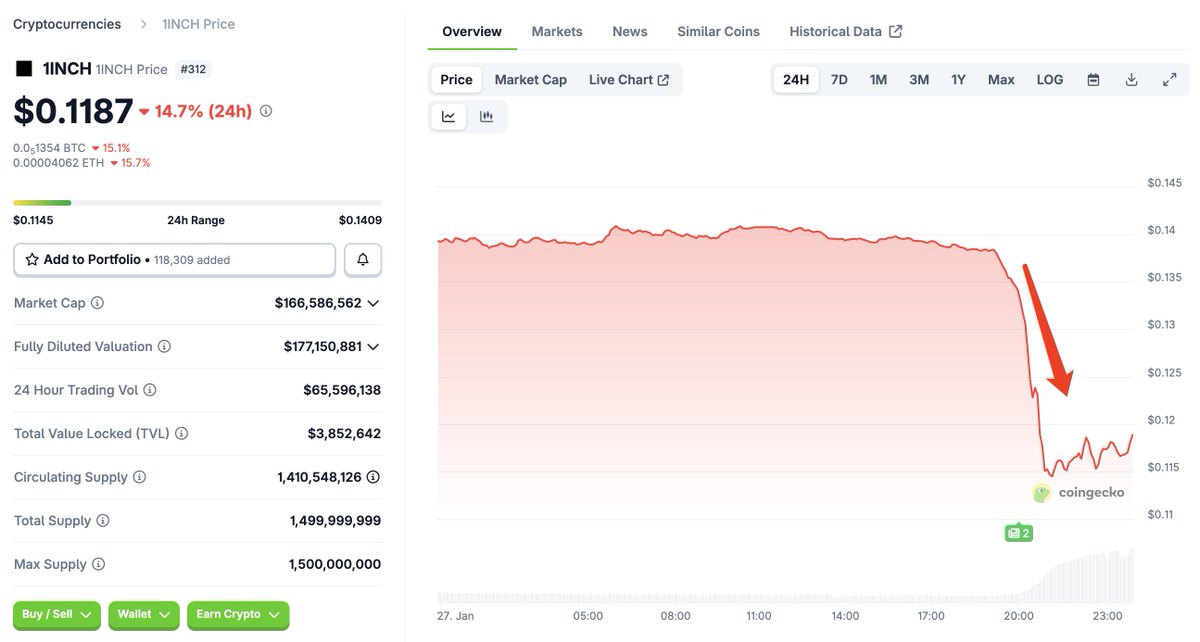This screenshot has height=642, width=1200.
Task: Switch the chart to Market Cap
Action: (x=530, y=80)
